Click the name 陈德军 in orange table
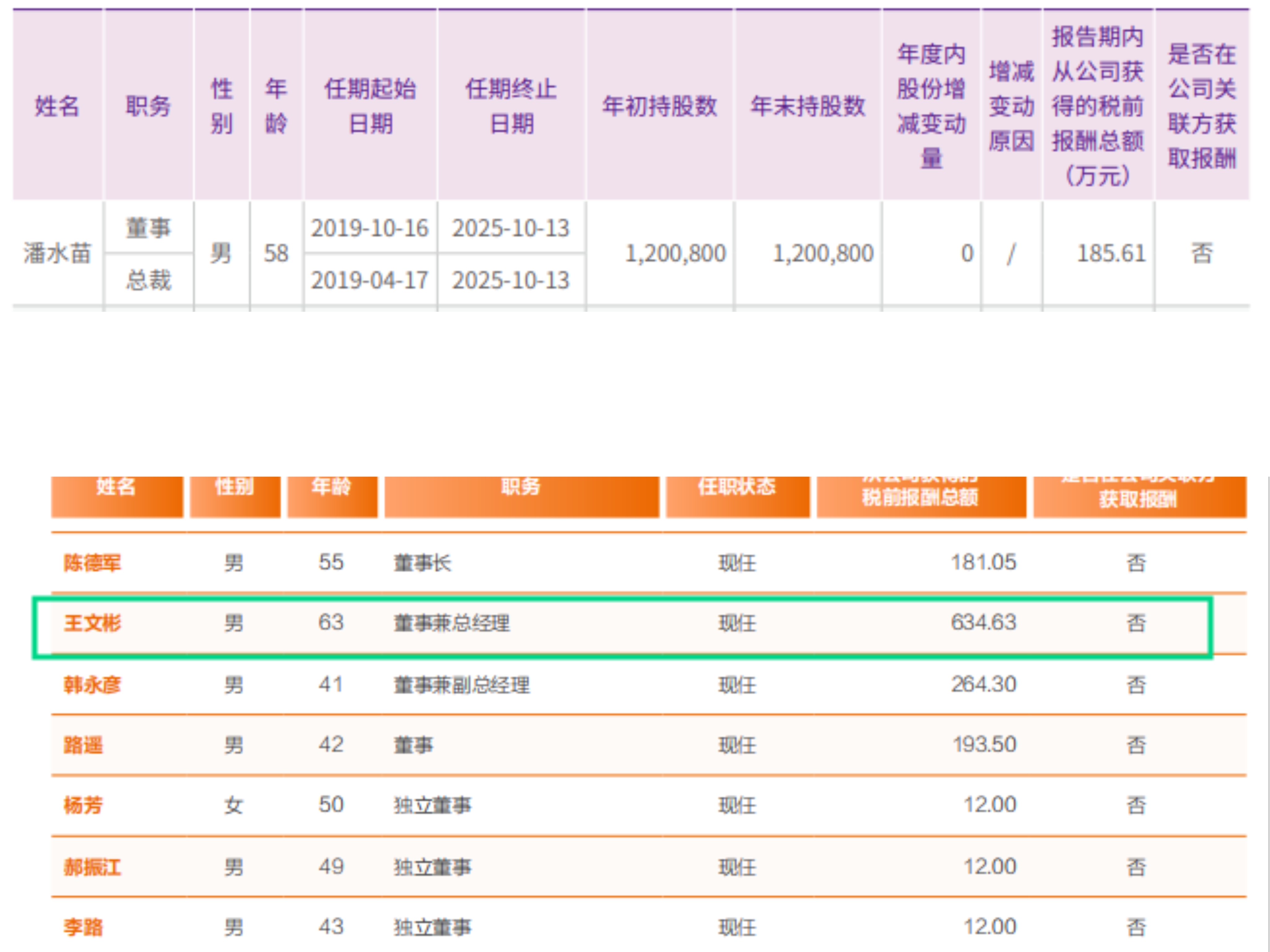 click(x=92, y=562)
